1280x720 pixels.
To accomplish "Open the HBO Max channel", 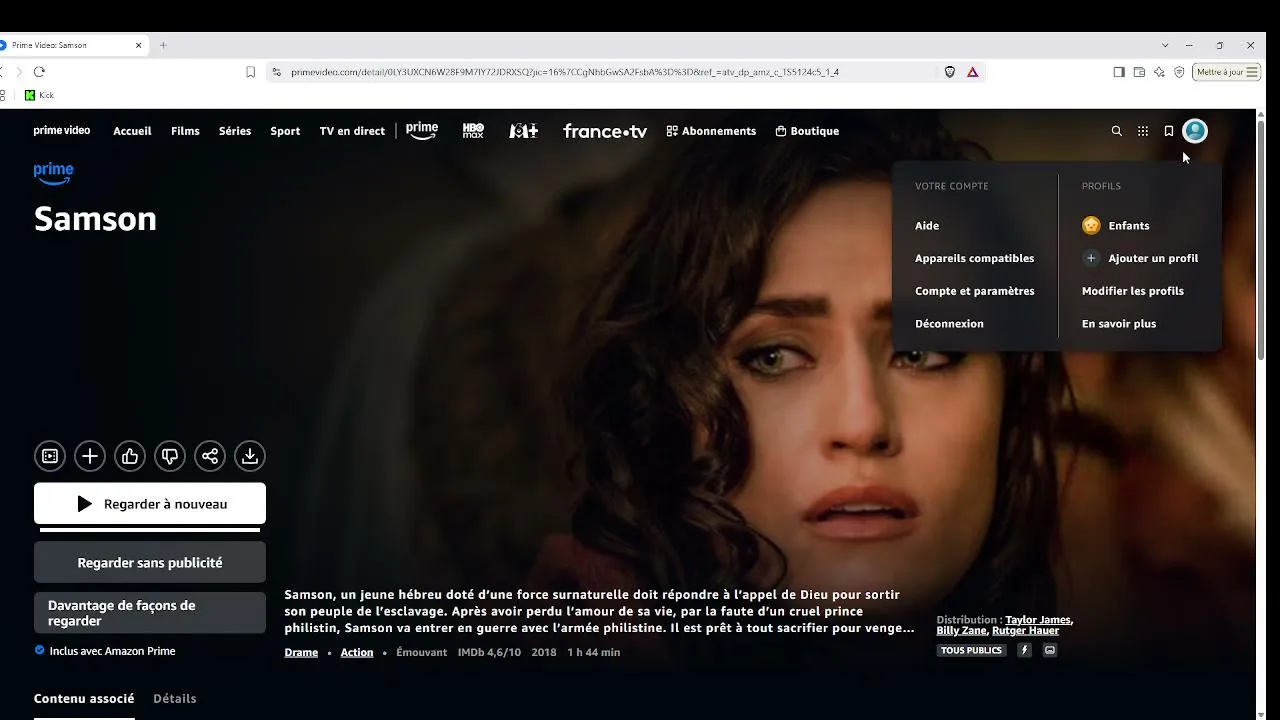I will coord(473,131).
